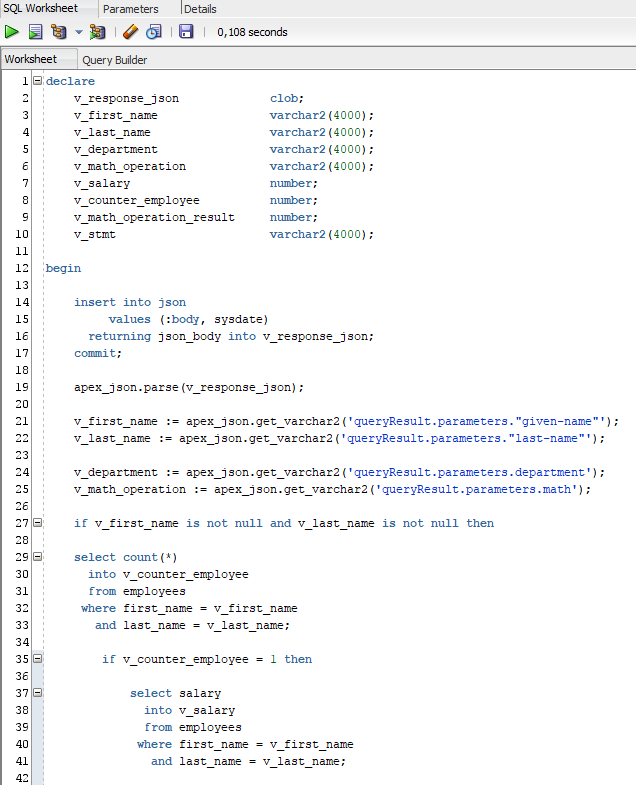Click the 'declare' keyword
This screenshot has width=636, height=785.
(70, 81)
